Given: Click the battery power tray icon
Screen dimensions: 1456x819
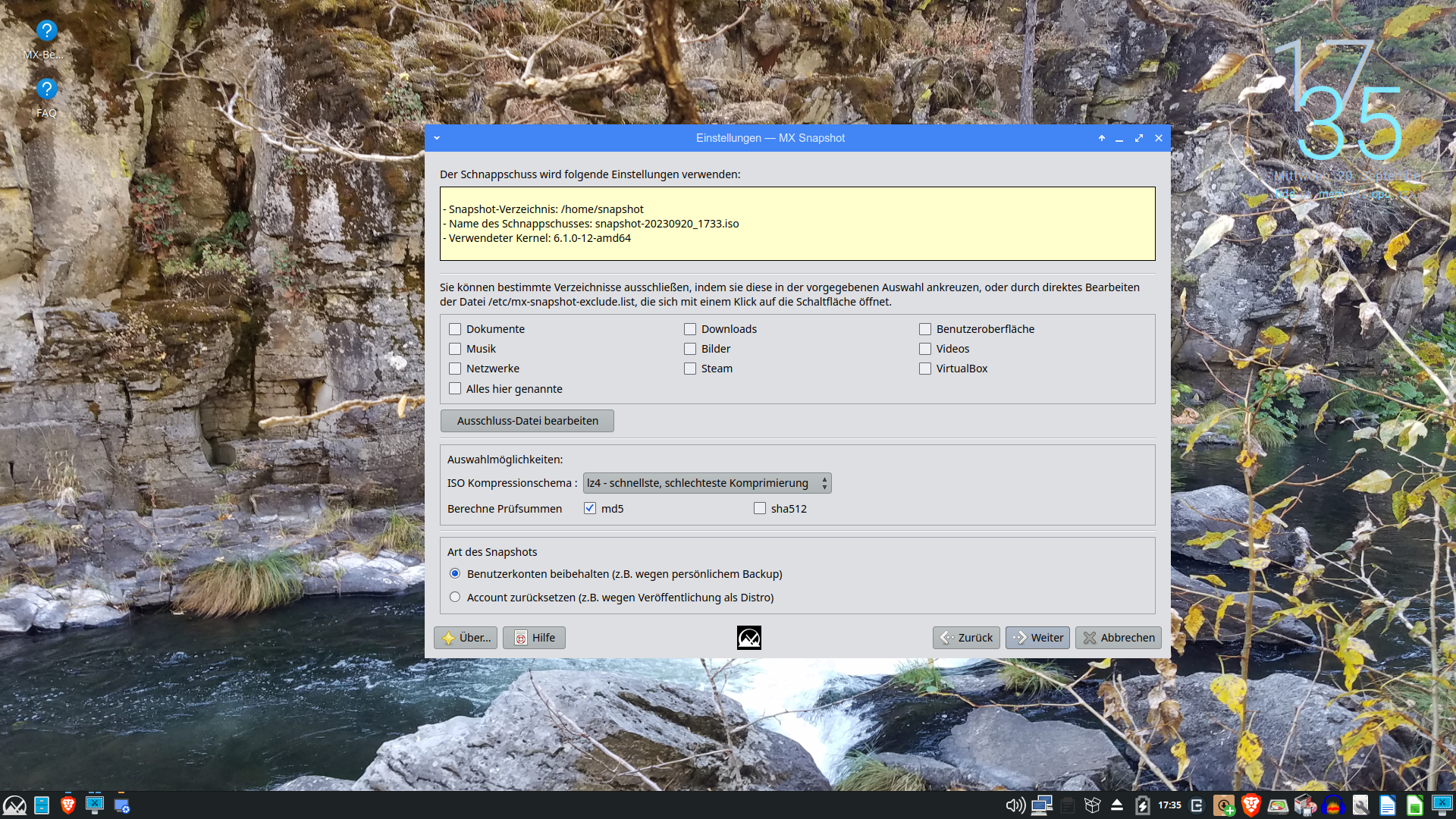Looking at the screenshot, I should (1143, 805).
